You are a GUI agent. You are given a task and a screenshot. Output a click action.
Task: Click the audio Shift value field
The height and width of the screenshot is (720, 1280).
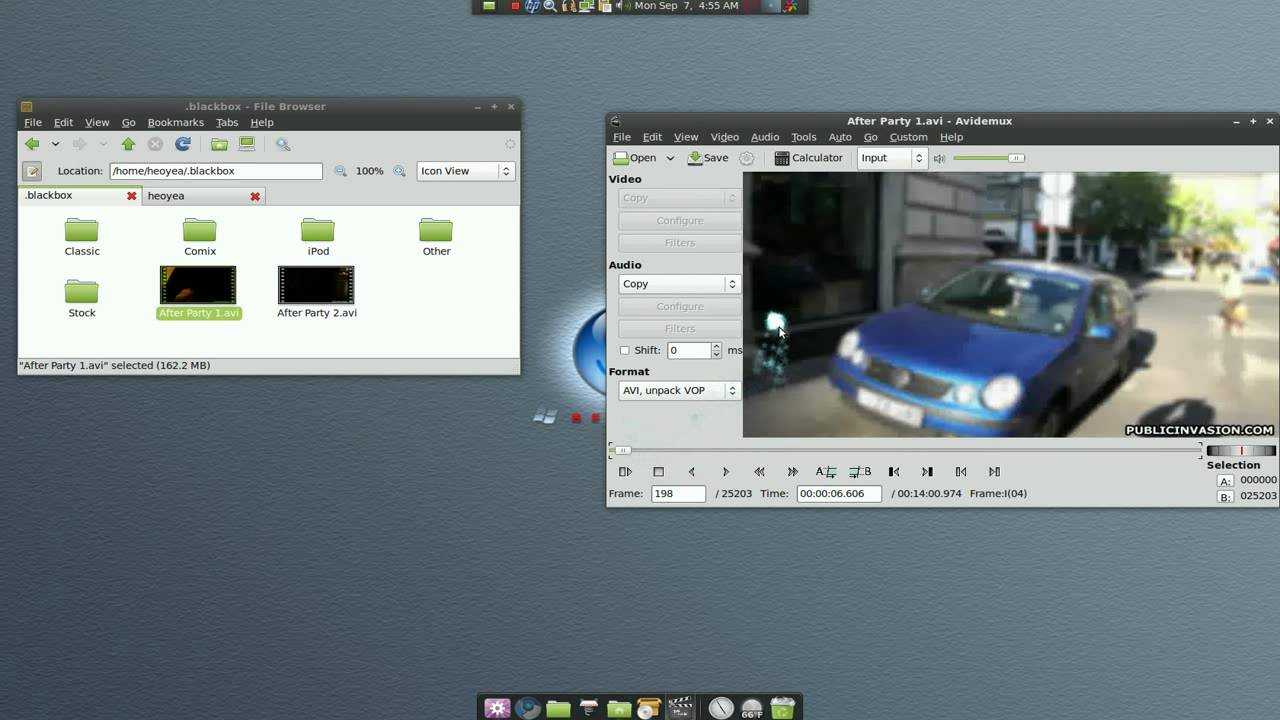coord(689,350)
